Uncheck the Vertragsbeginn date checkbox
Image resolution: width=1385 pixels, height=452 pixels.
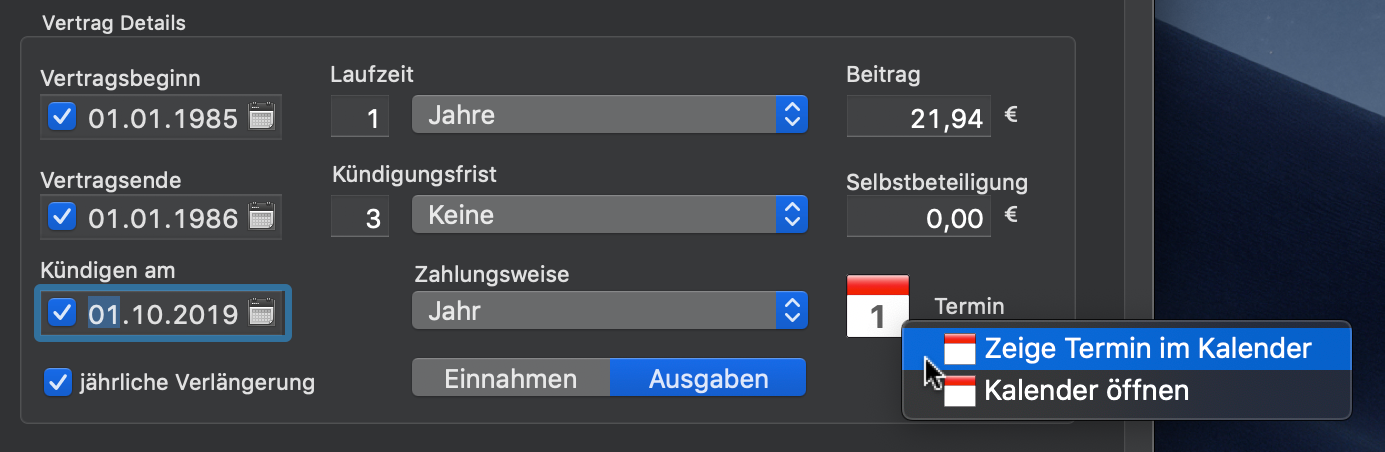pyautogui.click(x=62, y=118)
